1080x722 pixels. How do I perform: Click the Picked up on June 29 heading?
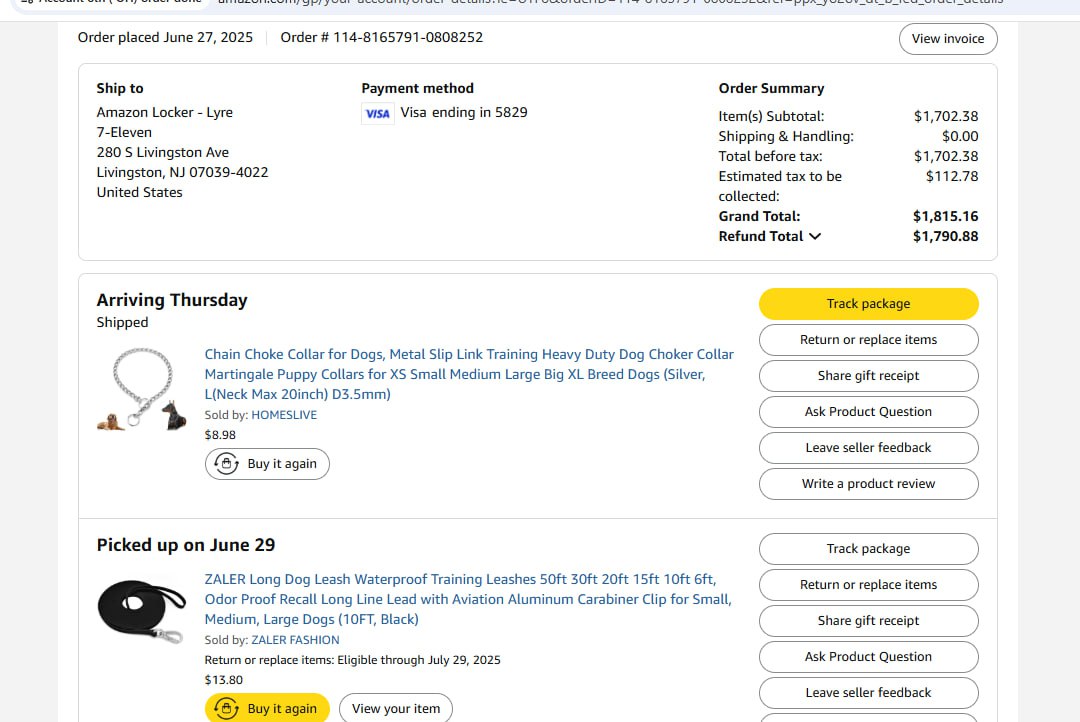[x=186, y=545]
